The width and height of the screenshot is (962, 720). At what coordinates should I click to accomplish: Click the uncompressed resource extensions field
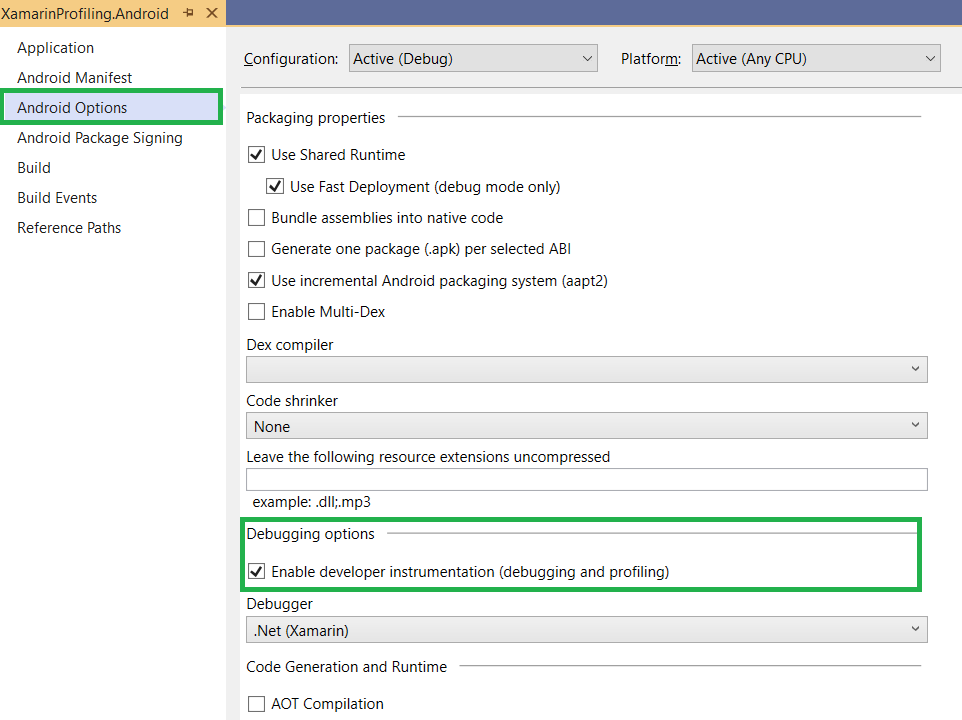coord(587,480)
